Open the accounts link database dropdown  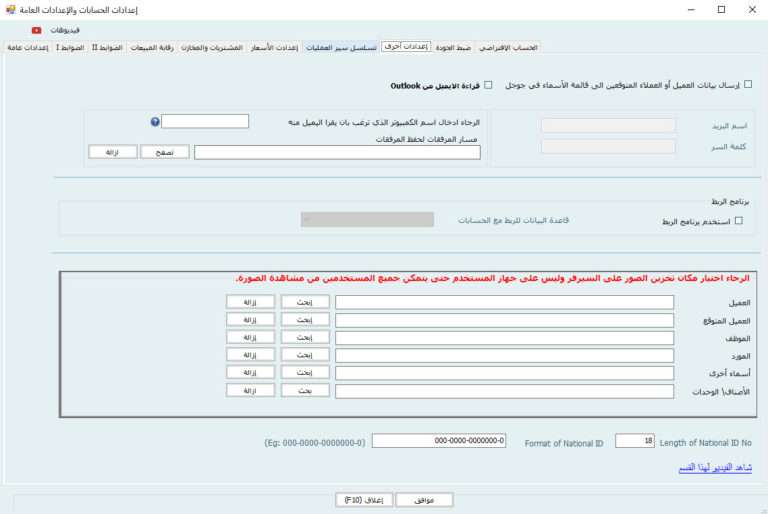[x=367, y=219]
